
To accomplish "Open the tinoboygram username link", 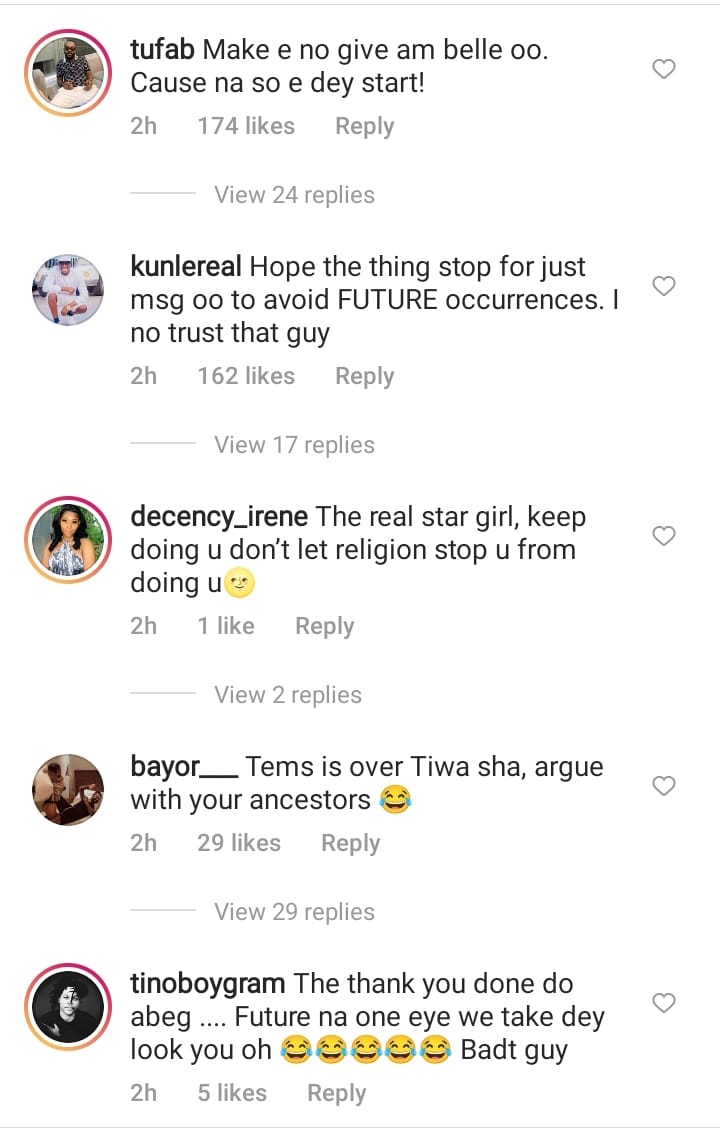I will click(208, 984).
